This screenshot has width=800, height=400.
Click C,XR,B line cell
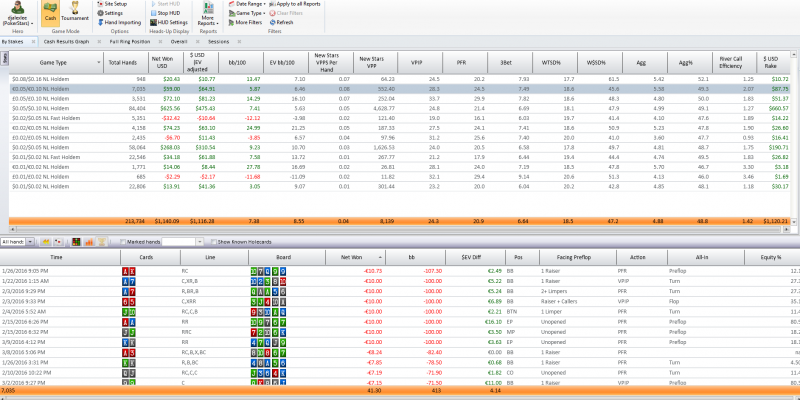[x=191, y=281]
